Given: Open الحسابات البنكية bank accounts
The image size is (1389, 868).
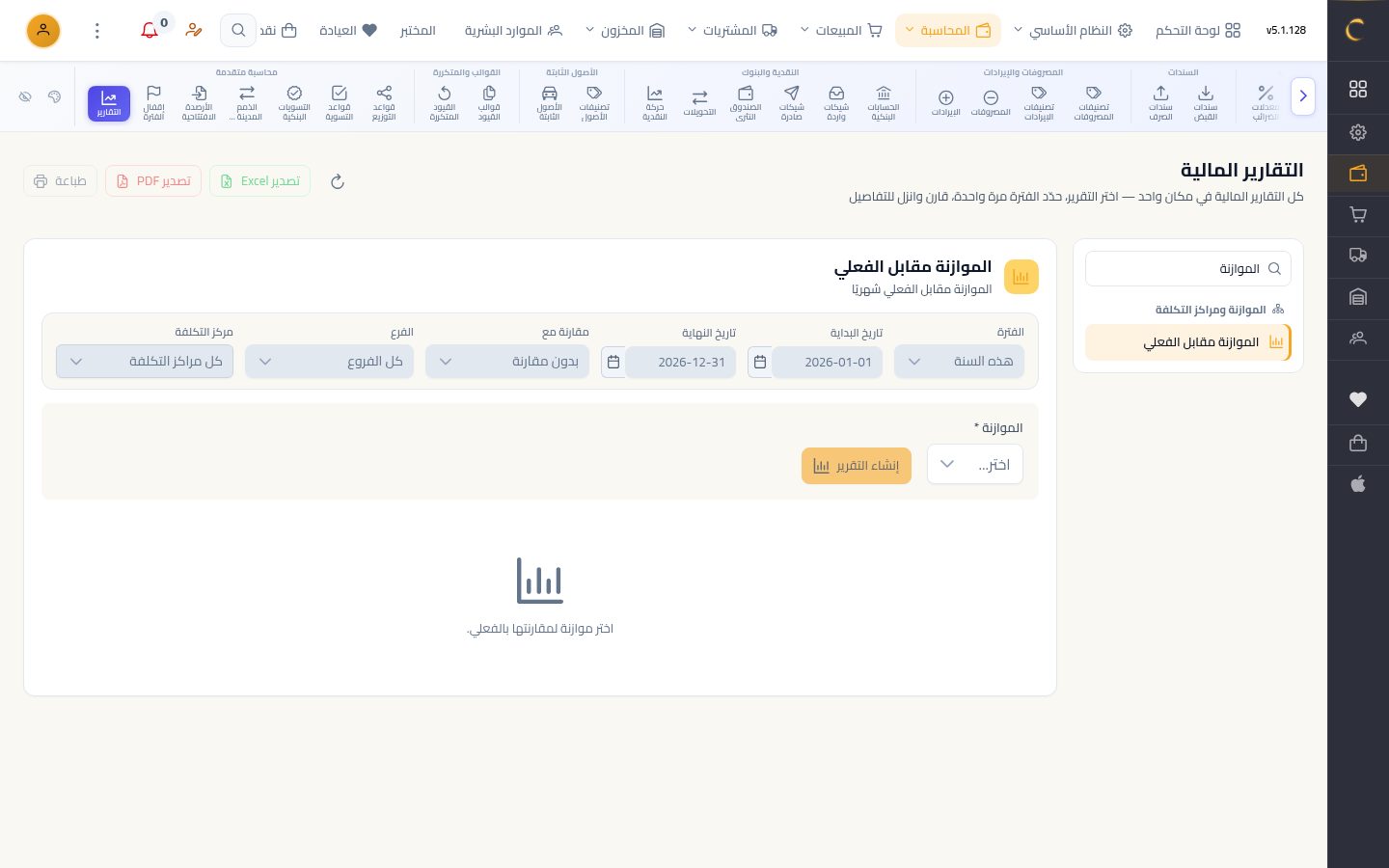Looking at the screenshot, I should pos(884,103).
